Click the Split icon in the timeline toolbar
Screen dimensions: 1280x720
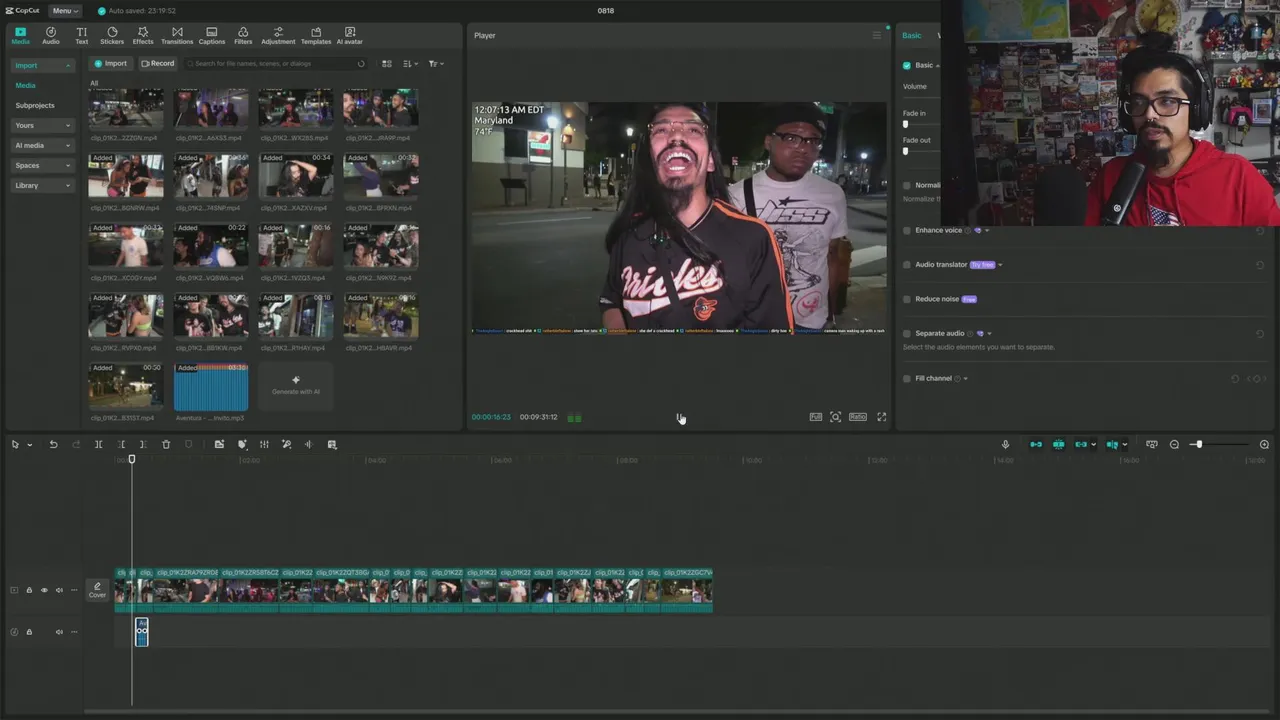coord(98,444)
